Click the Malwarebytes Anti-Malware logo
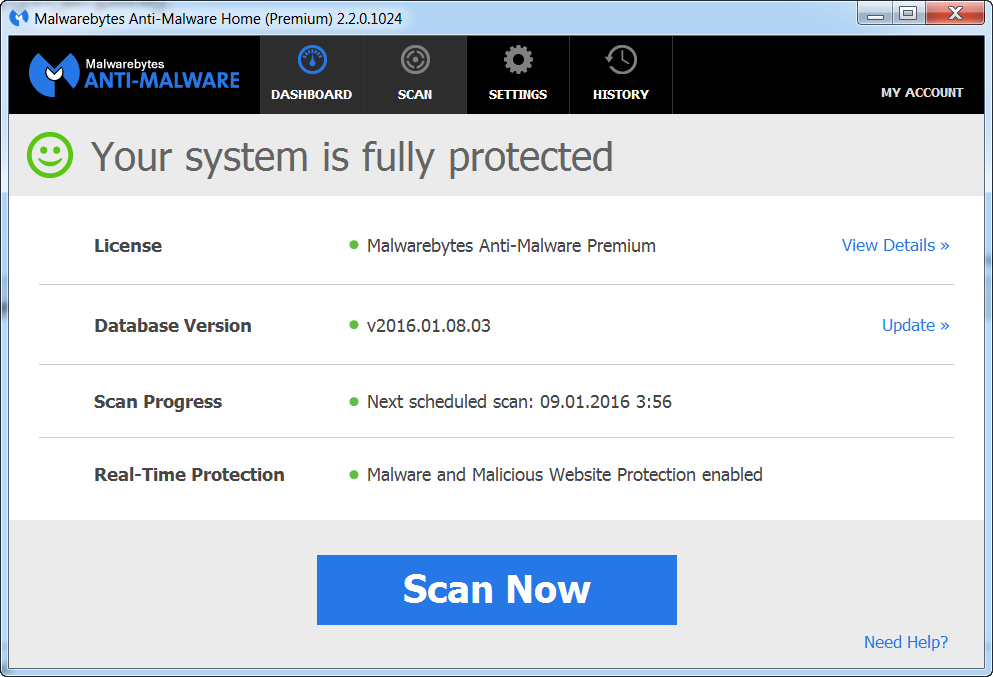The height and width of the screenshot is (677, 993). coord(135,74)
